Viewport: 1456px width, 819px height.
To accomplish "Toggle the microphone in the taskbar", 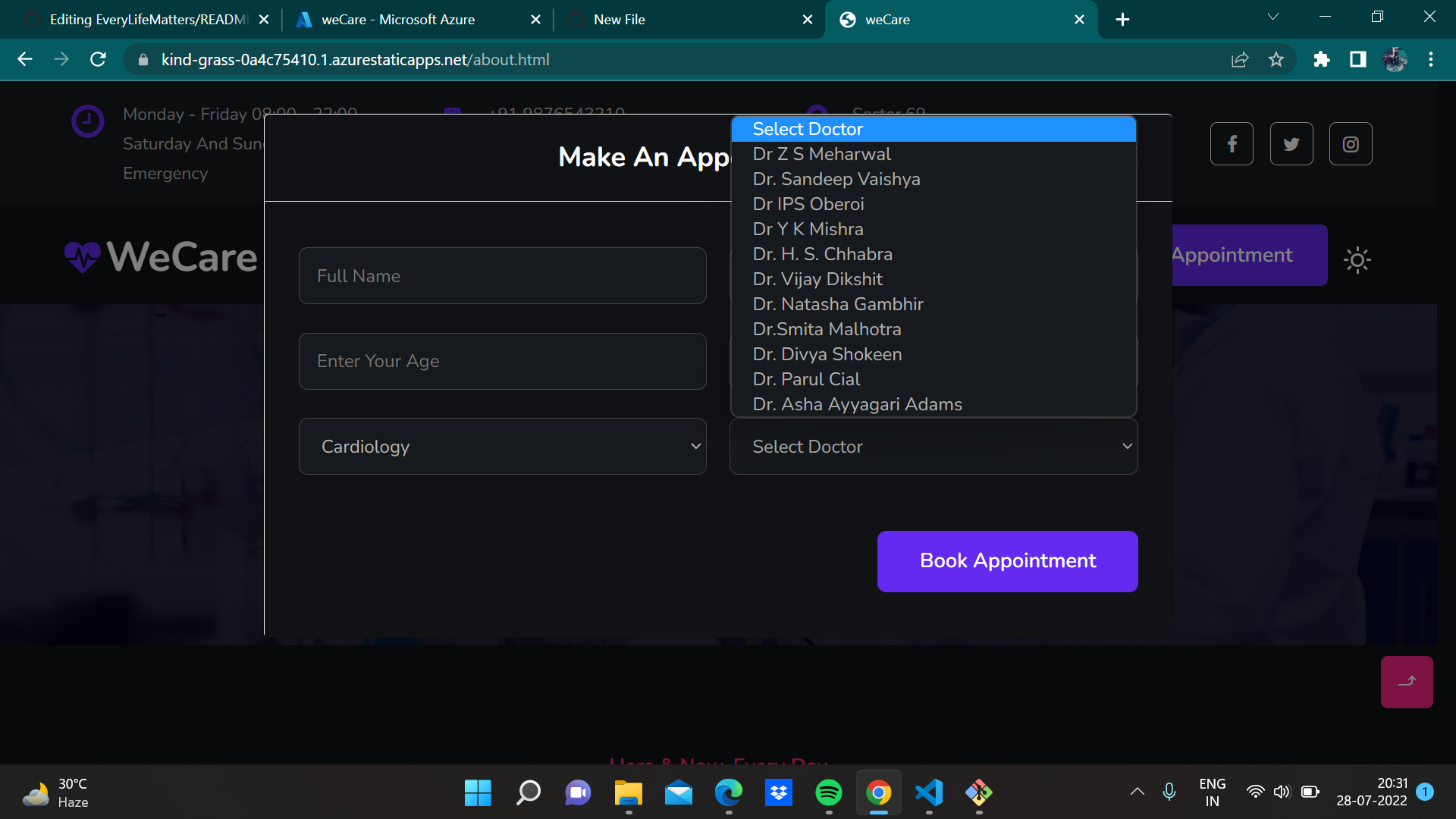I will [x=1169, y=793].
